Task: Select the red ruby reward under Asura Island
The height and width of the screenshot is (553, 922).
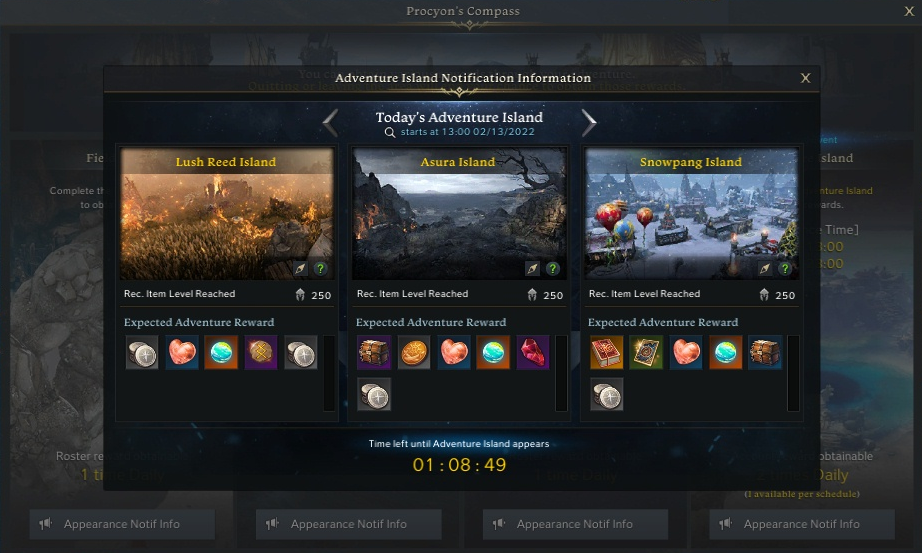Action: (533, 352)
